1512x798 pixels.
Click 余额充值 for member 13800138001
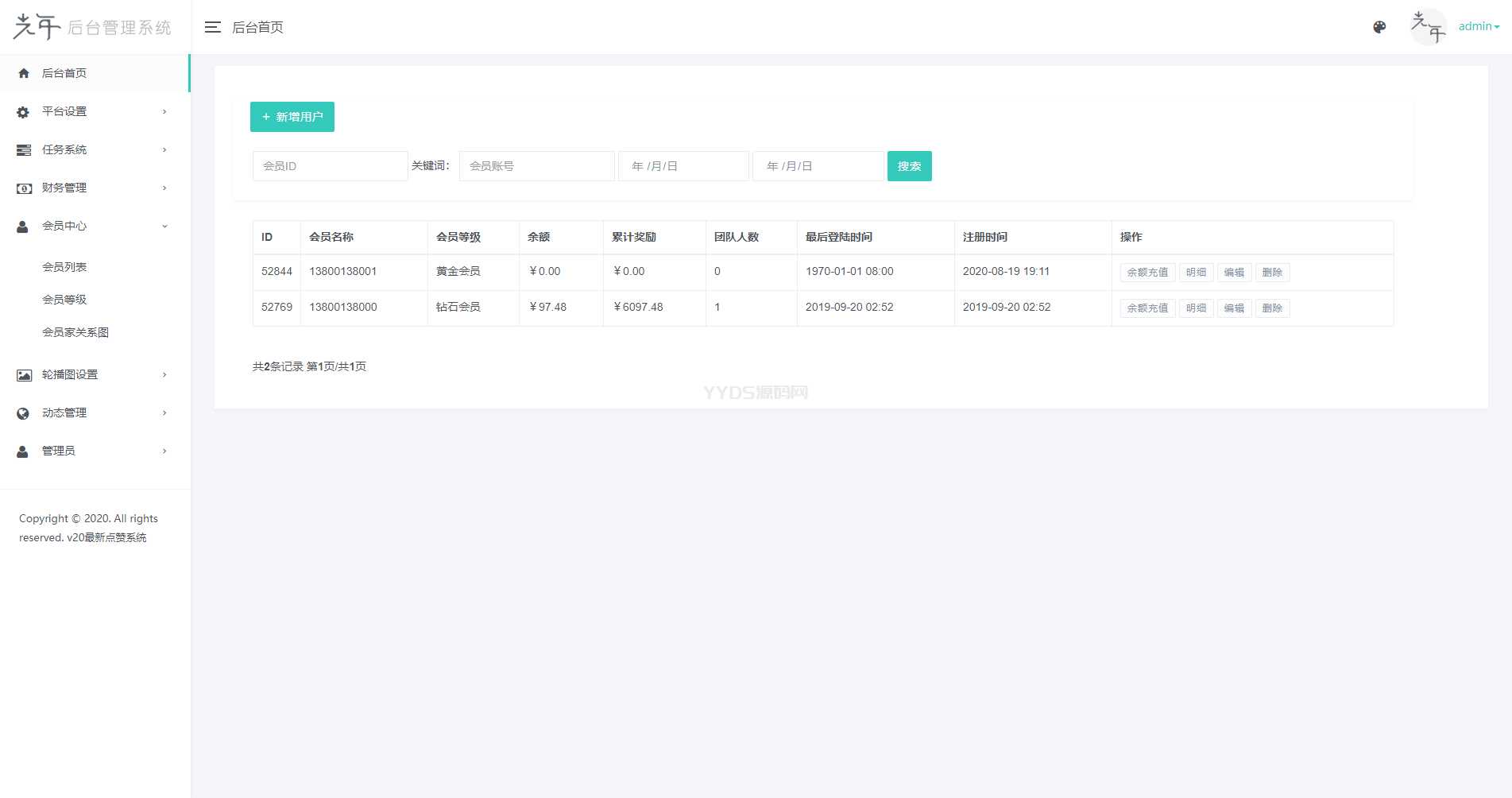click(1147, 273)
